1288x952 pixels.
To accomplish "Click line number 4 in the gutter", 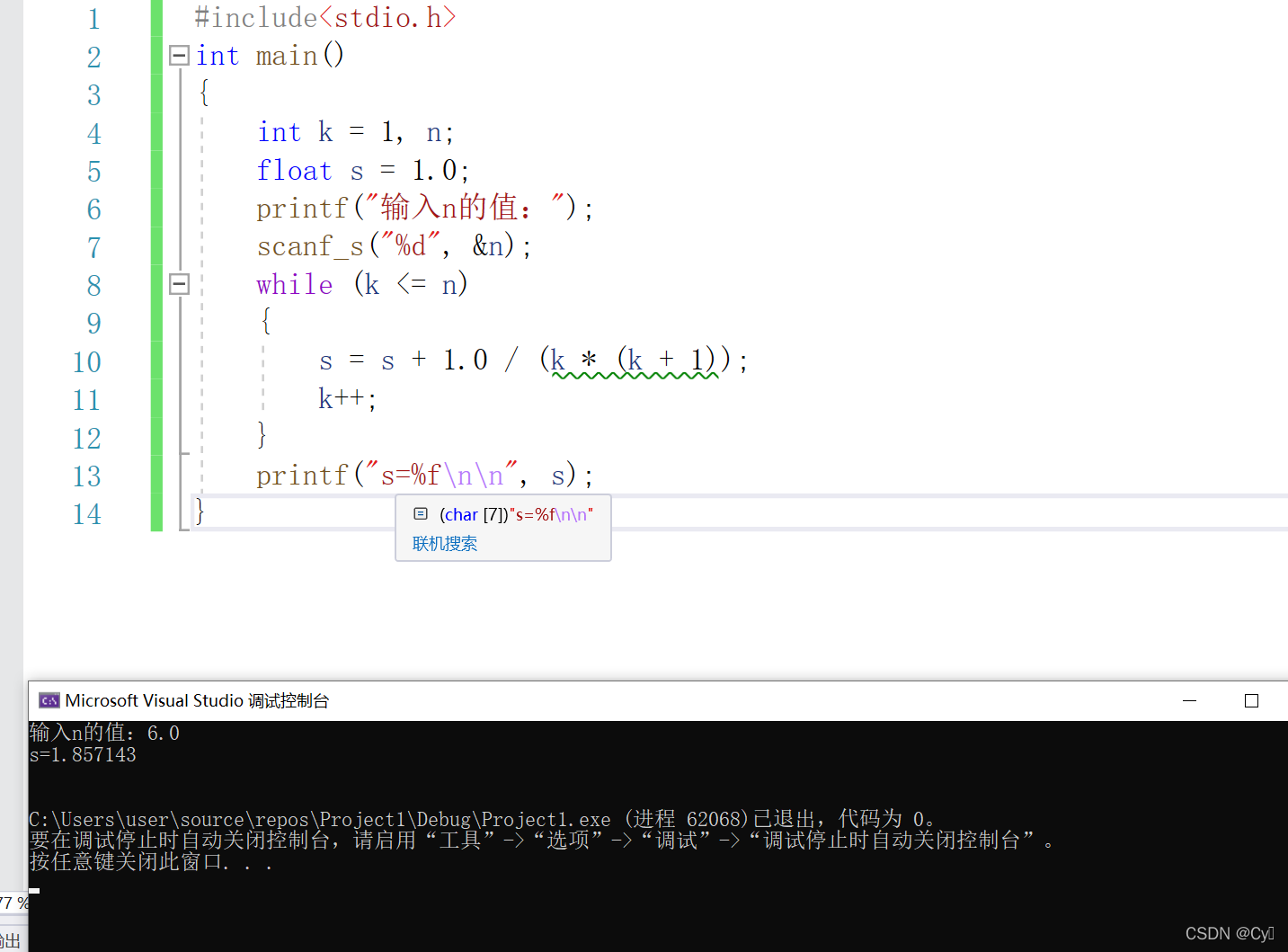I will pos(93,134).
